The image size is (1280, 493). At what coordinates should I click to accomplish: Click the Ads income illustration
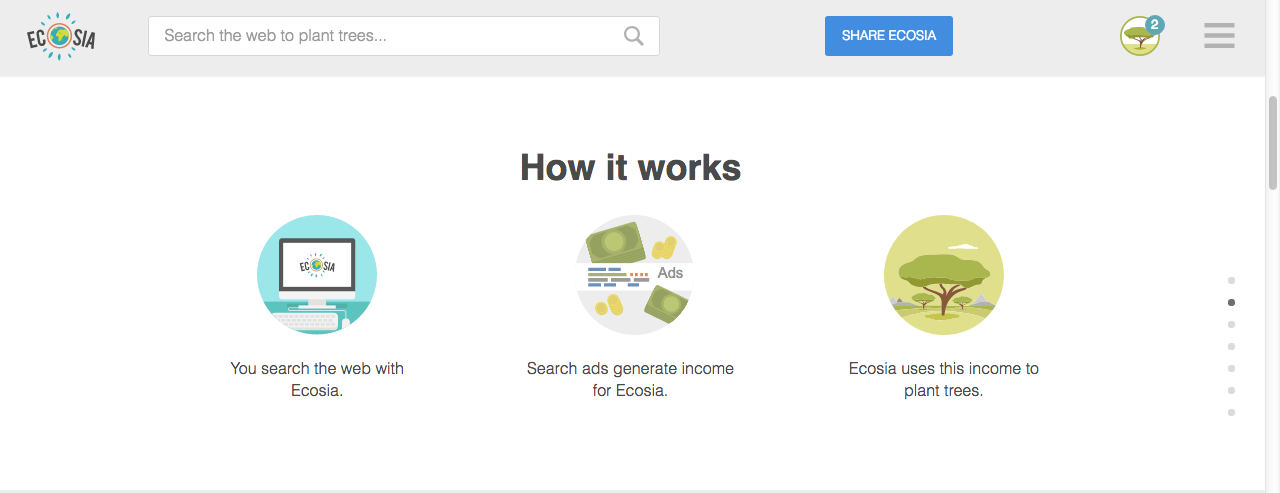(635, 274)
